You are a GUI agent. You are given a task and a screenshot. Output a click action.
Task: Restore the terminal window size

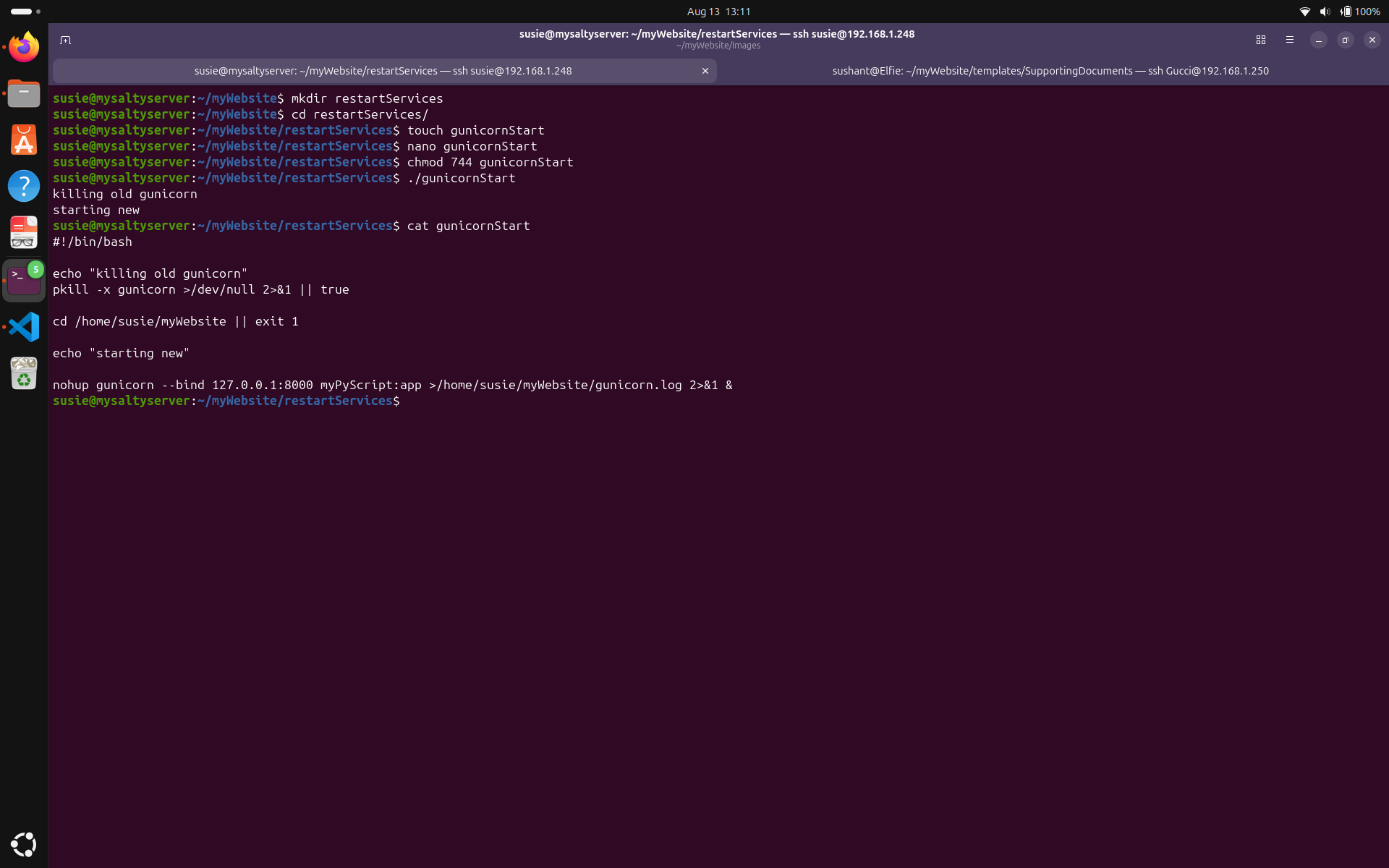point(1346,41)
